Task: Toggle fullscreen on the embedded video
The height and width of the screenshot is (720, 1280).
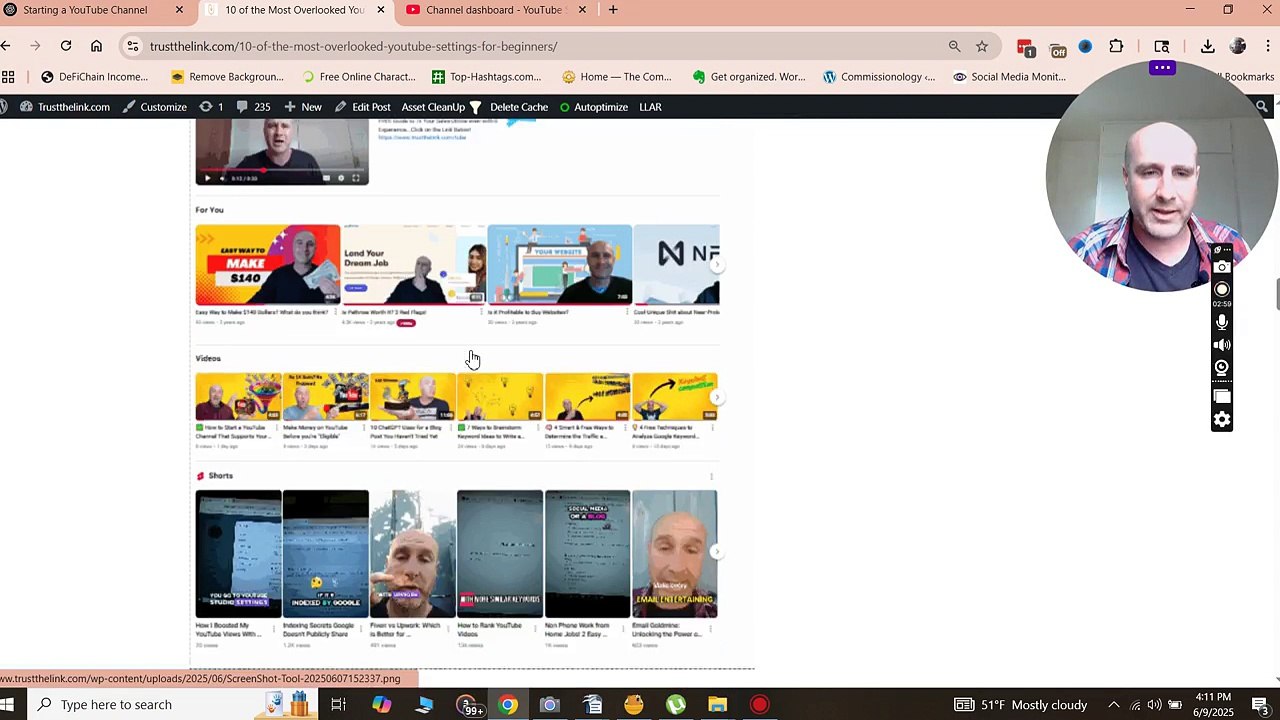Action: [x=356, y=178]
